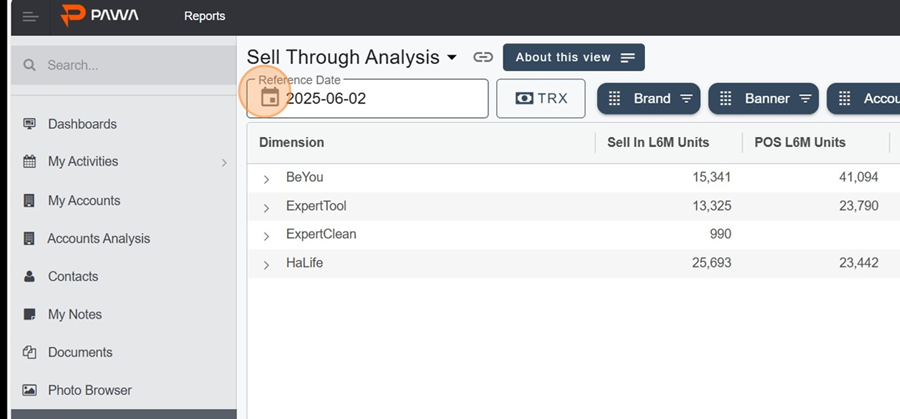
Task: Toggle the TRX currency button
Action: (541, 99)
